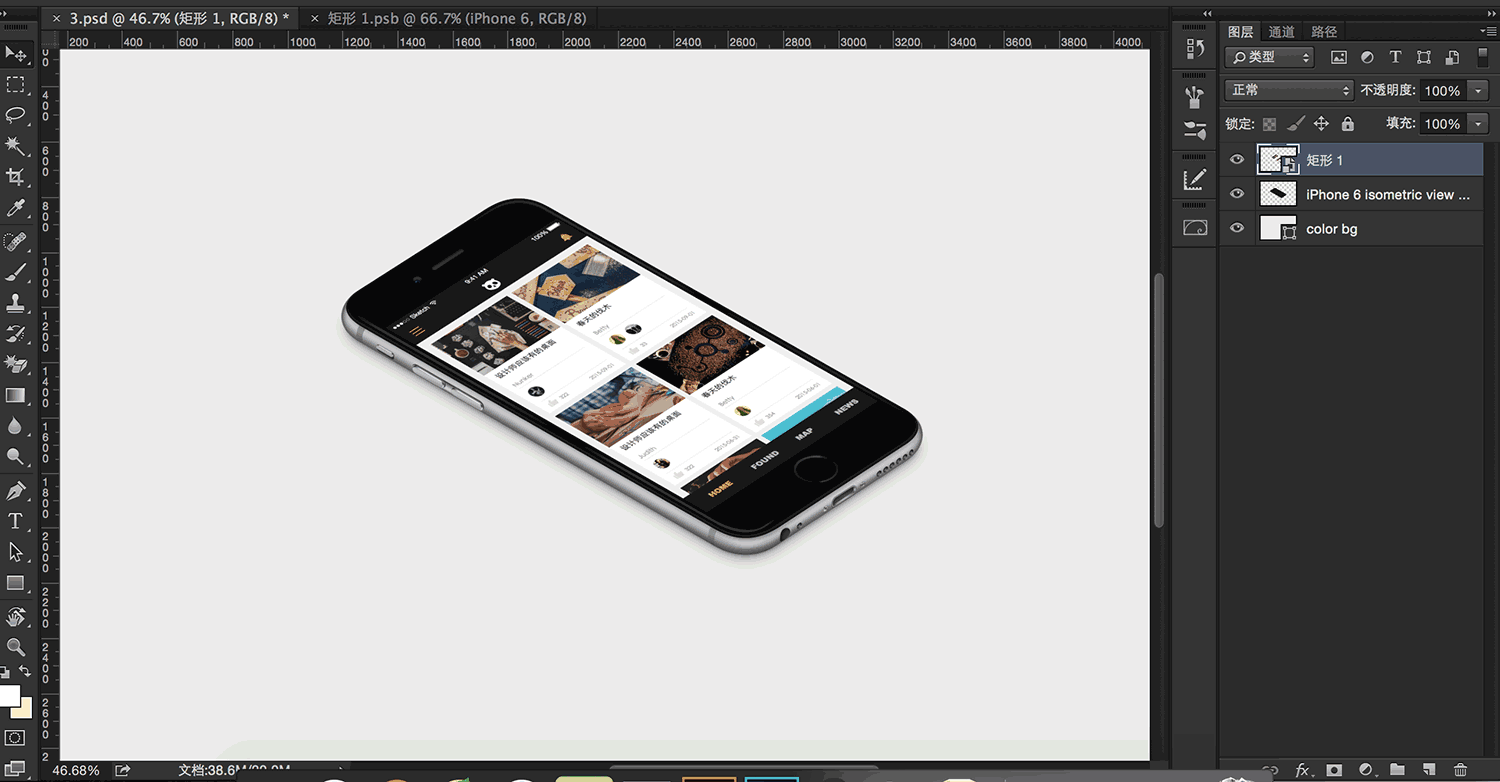Select the Blur tool
Viewport: 1500px width, 782px height.
16,426
